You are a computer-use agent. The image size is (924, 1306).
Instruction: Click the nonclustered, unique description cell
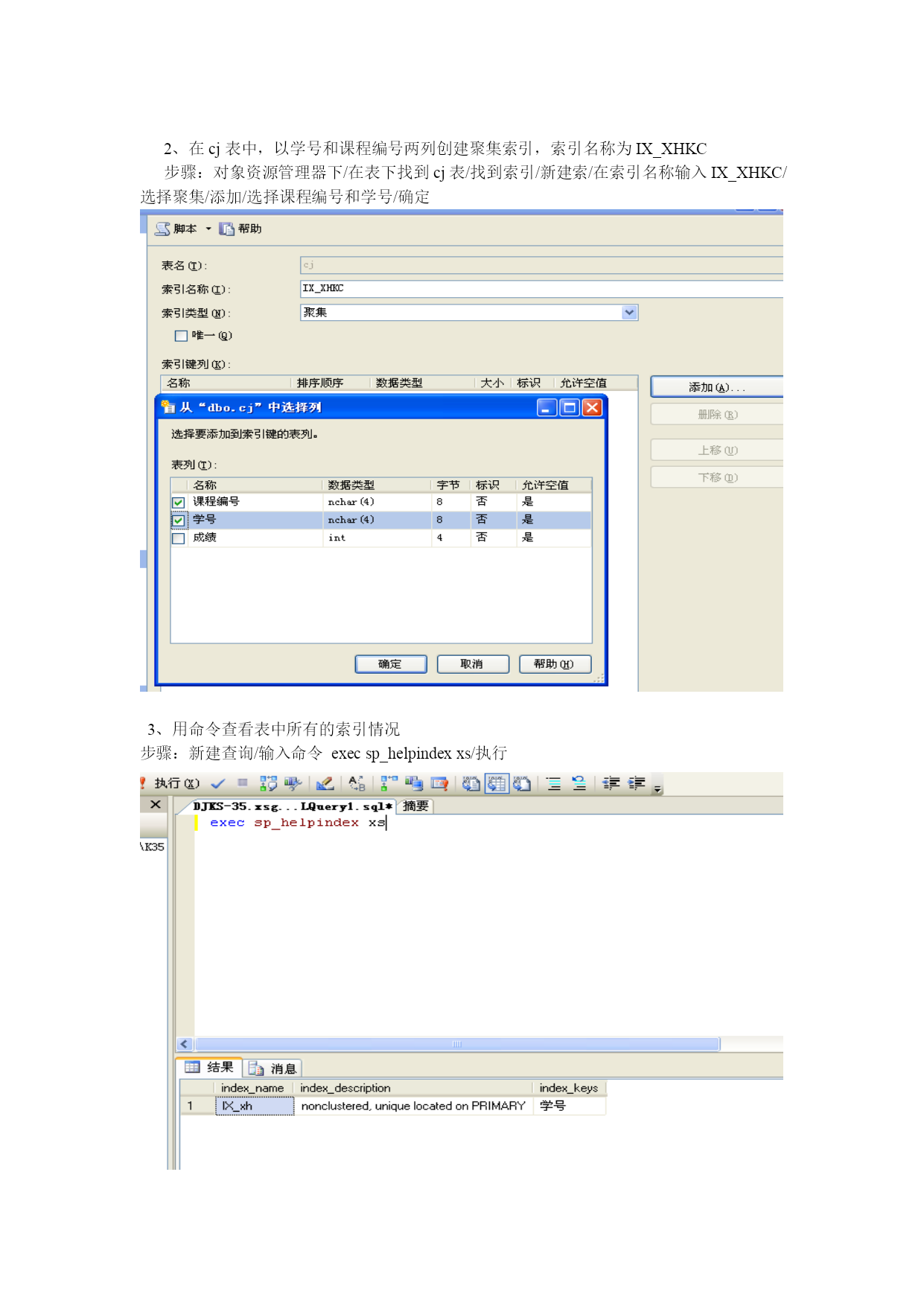point(413,1106)
